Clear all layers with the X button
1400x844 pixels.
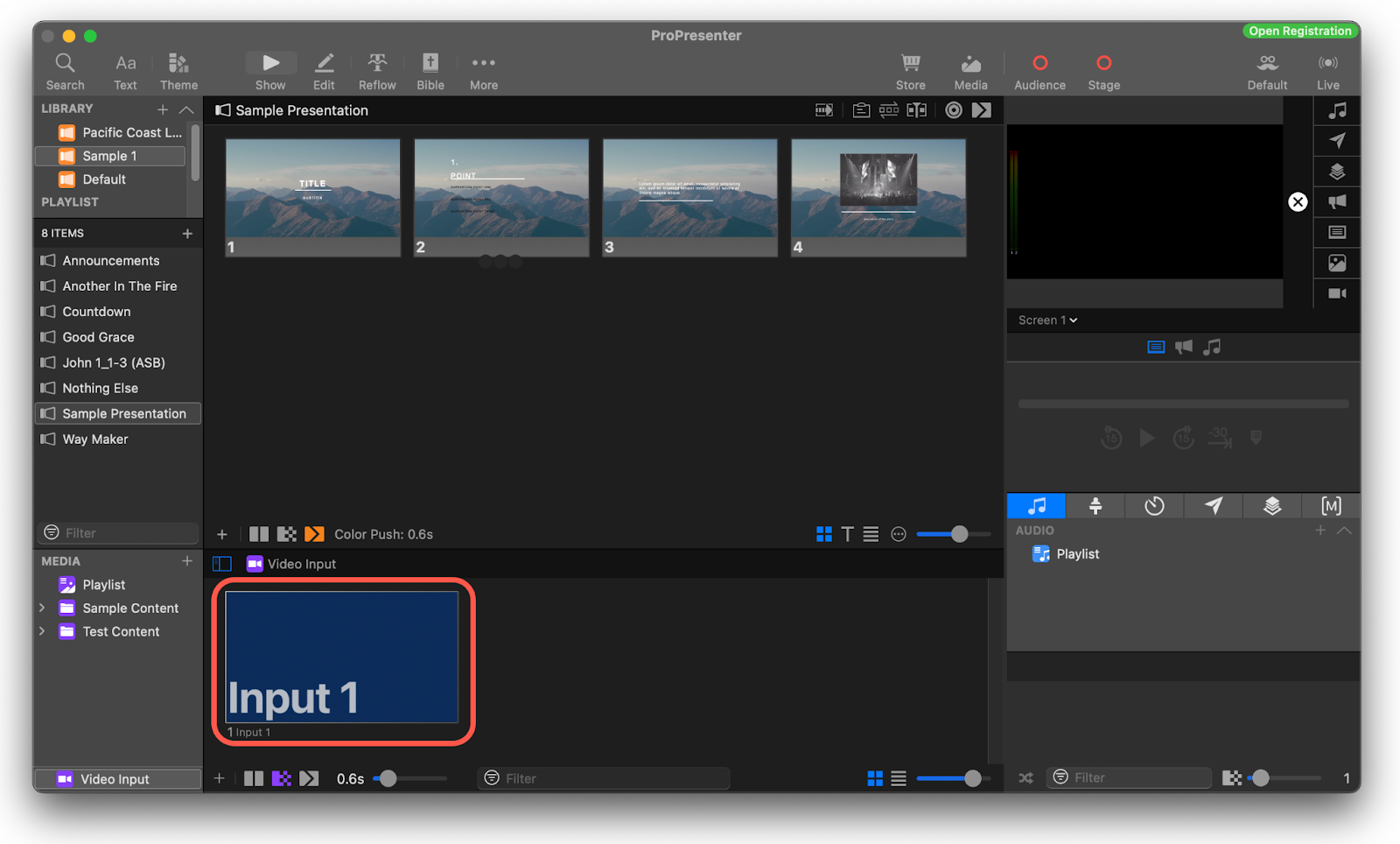tap(1298, 202)
